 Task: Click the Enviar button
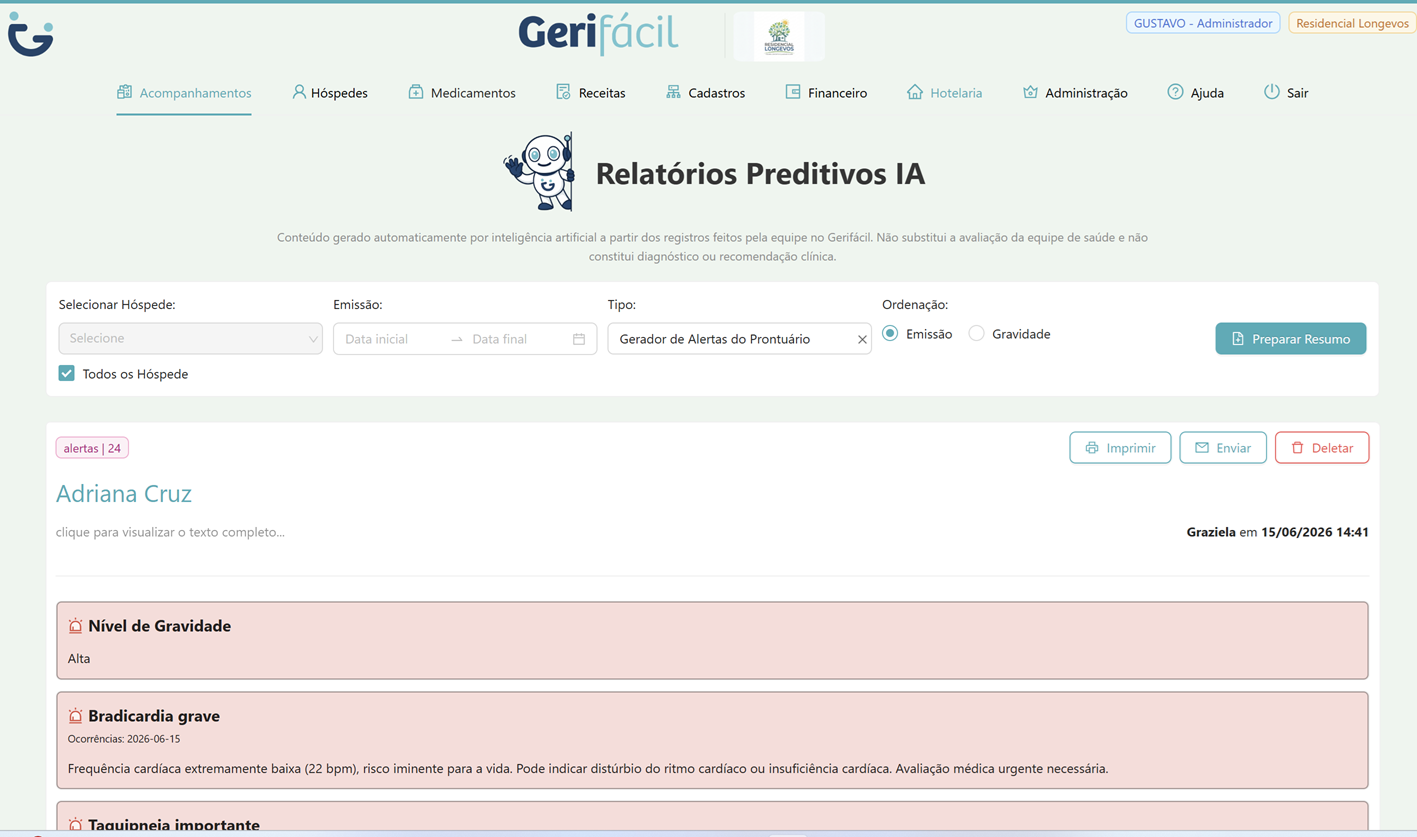1223,448
